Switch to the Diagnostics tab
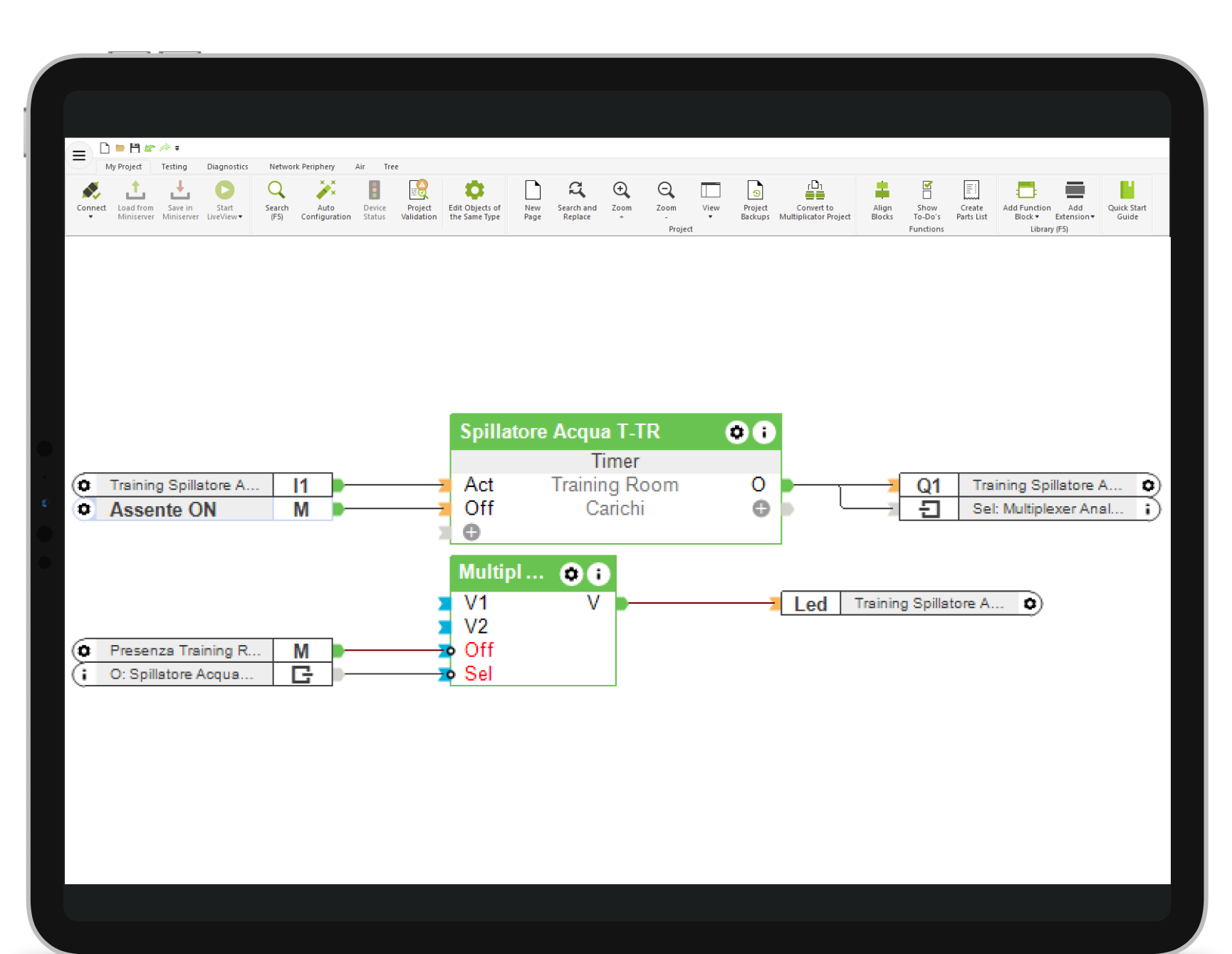This screenshot has width=1232, height=954. click(227, 167)
